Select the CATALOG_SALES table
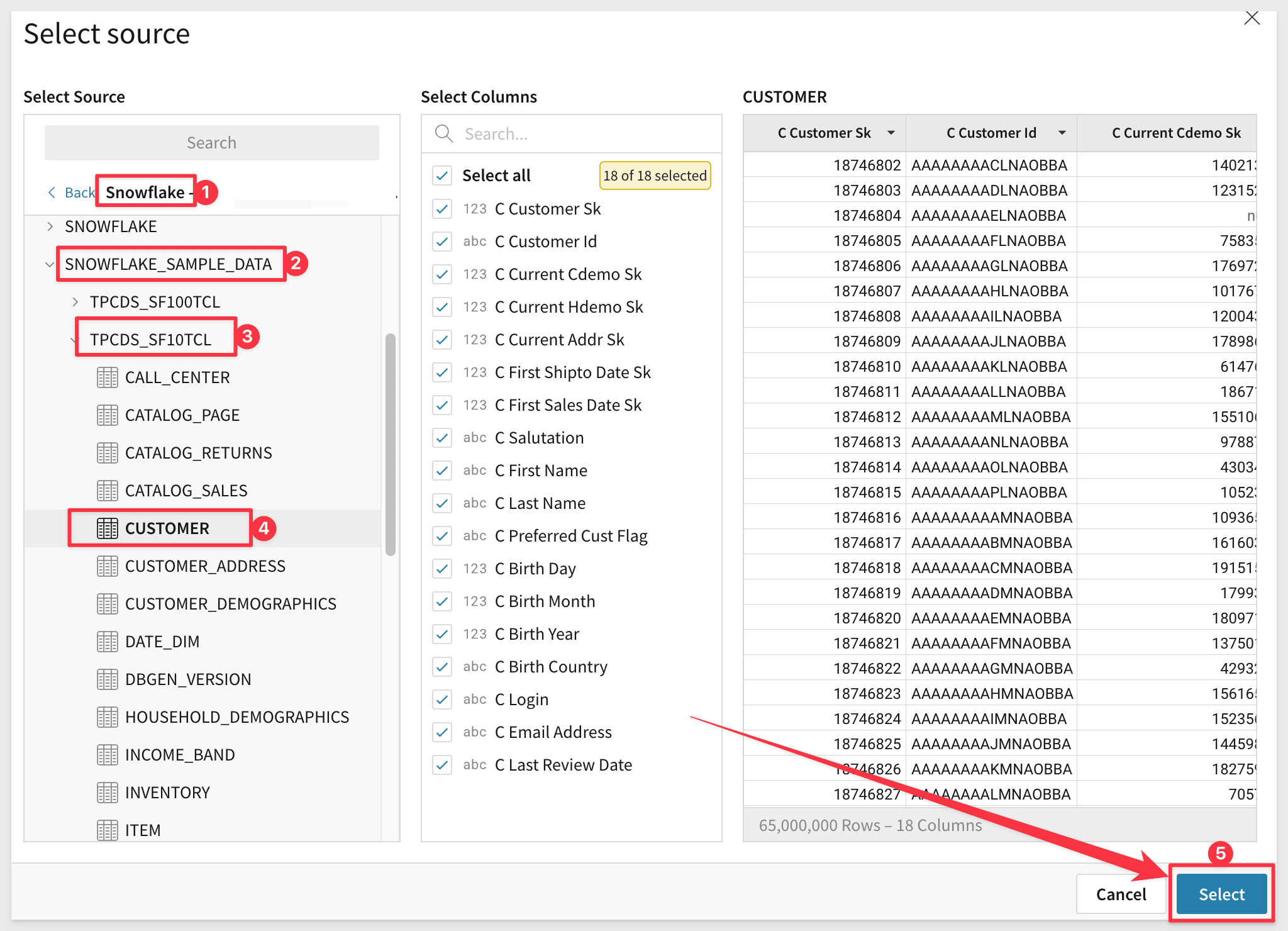The image size is (1288, 931). (186, 491)
